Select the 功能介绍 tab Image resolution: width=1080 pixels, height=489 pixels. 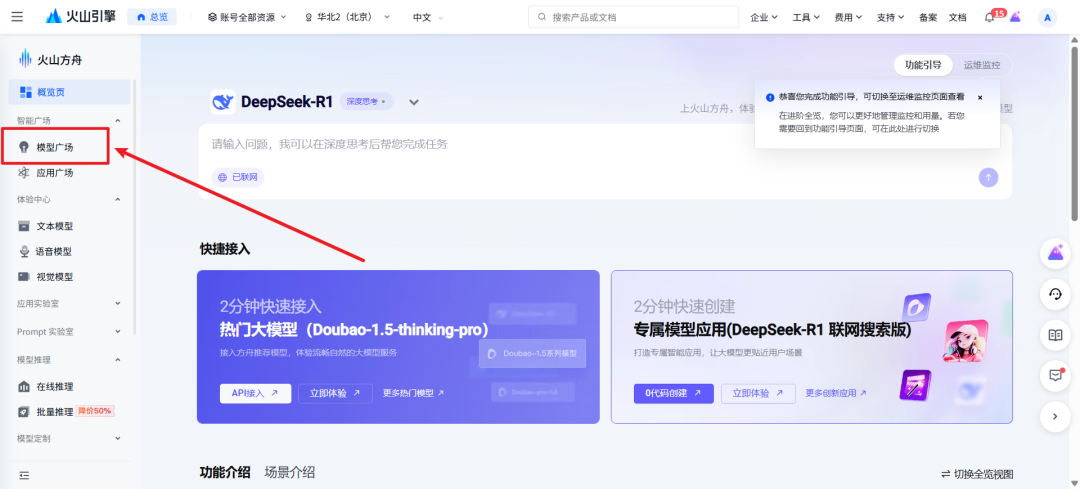(225, 472)
